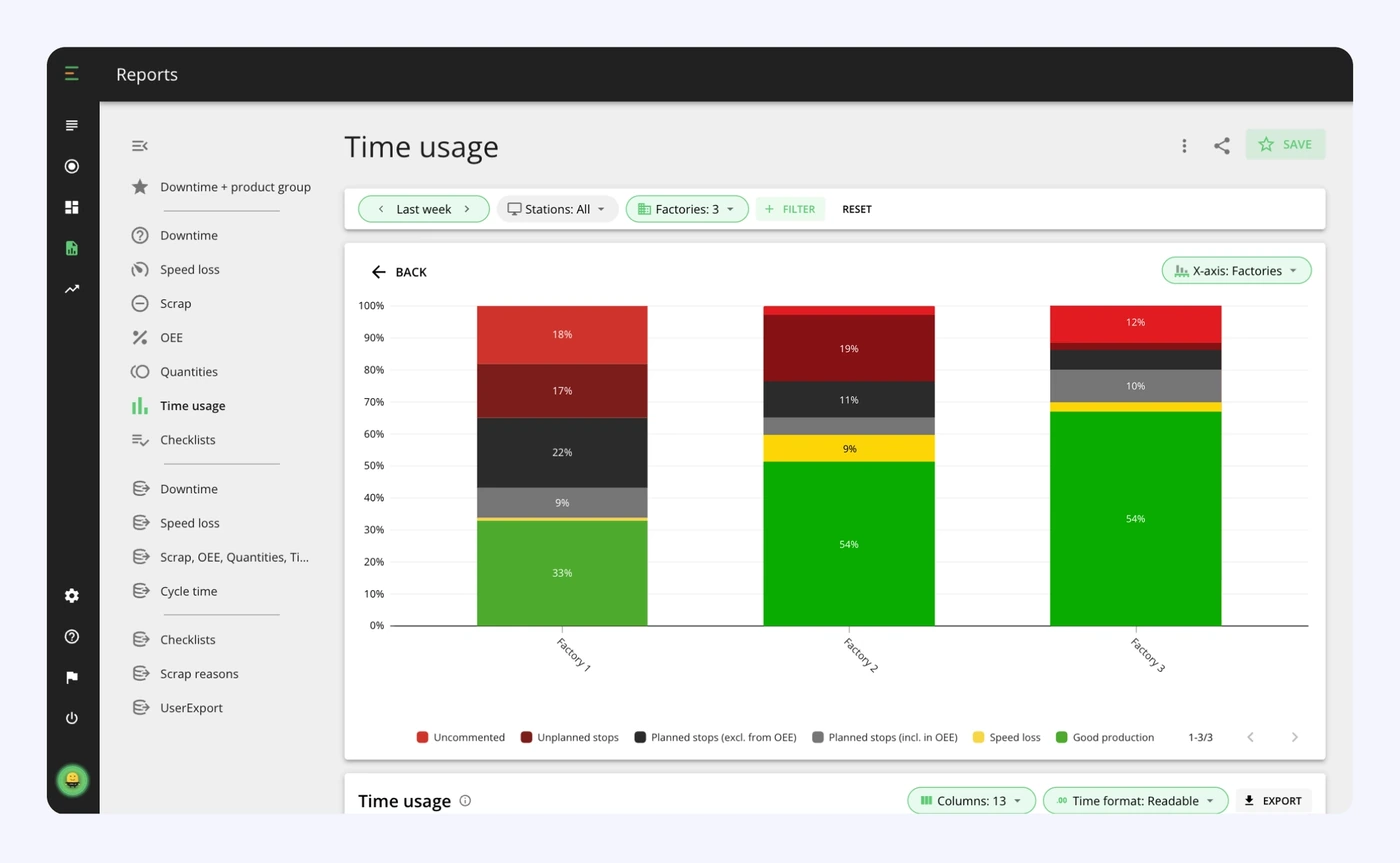This screenshot has height=863, width=1400.
Task: Collapse the reports sidebar menu icon
Action: [x=140, y=146]
